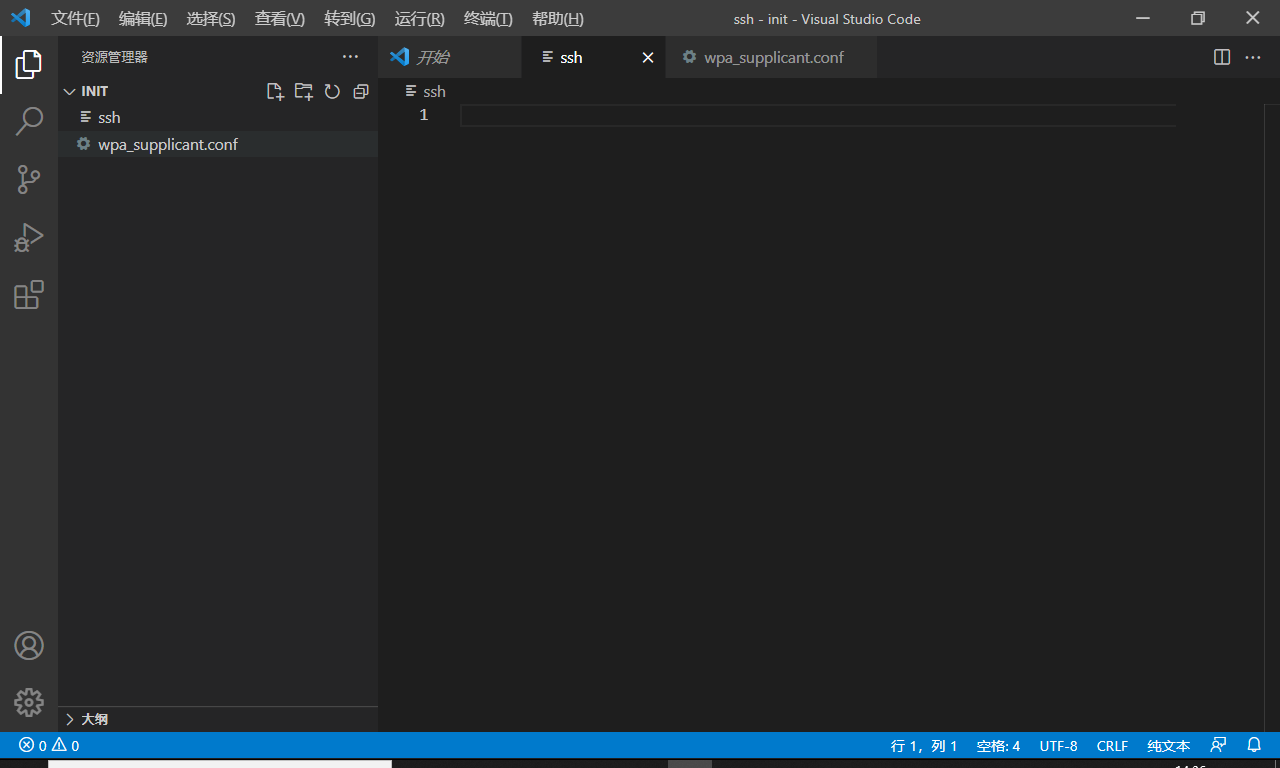
Task: Click the ssh breadcrumb above editor
Action: [x=426, y=91]
